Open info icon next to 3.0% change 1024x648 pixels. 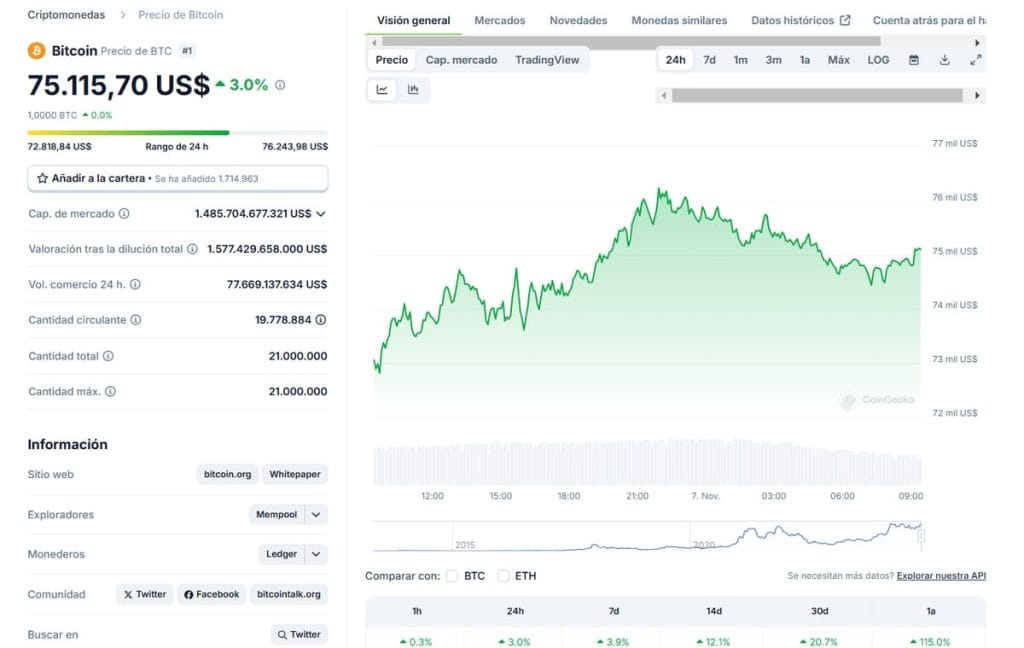coord(280,85)
